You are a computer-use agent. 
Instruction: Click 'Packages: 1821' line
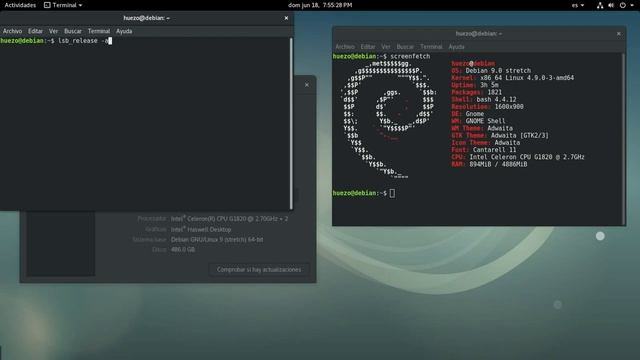476,93
